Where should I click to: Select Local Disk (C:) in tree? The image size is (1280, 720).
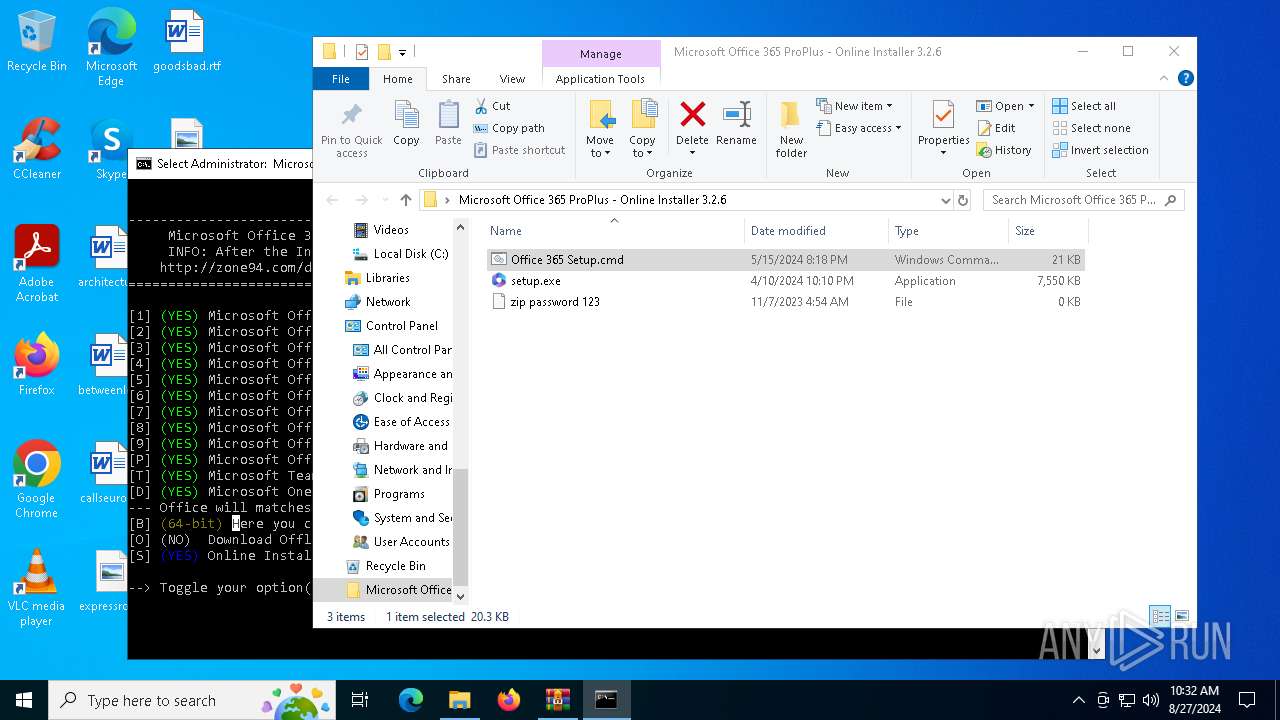click(x=401, y=254)
